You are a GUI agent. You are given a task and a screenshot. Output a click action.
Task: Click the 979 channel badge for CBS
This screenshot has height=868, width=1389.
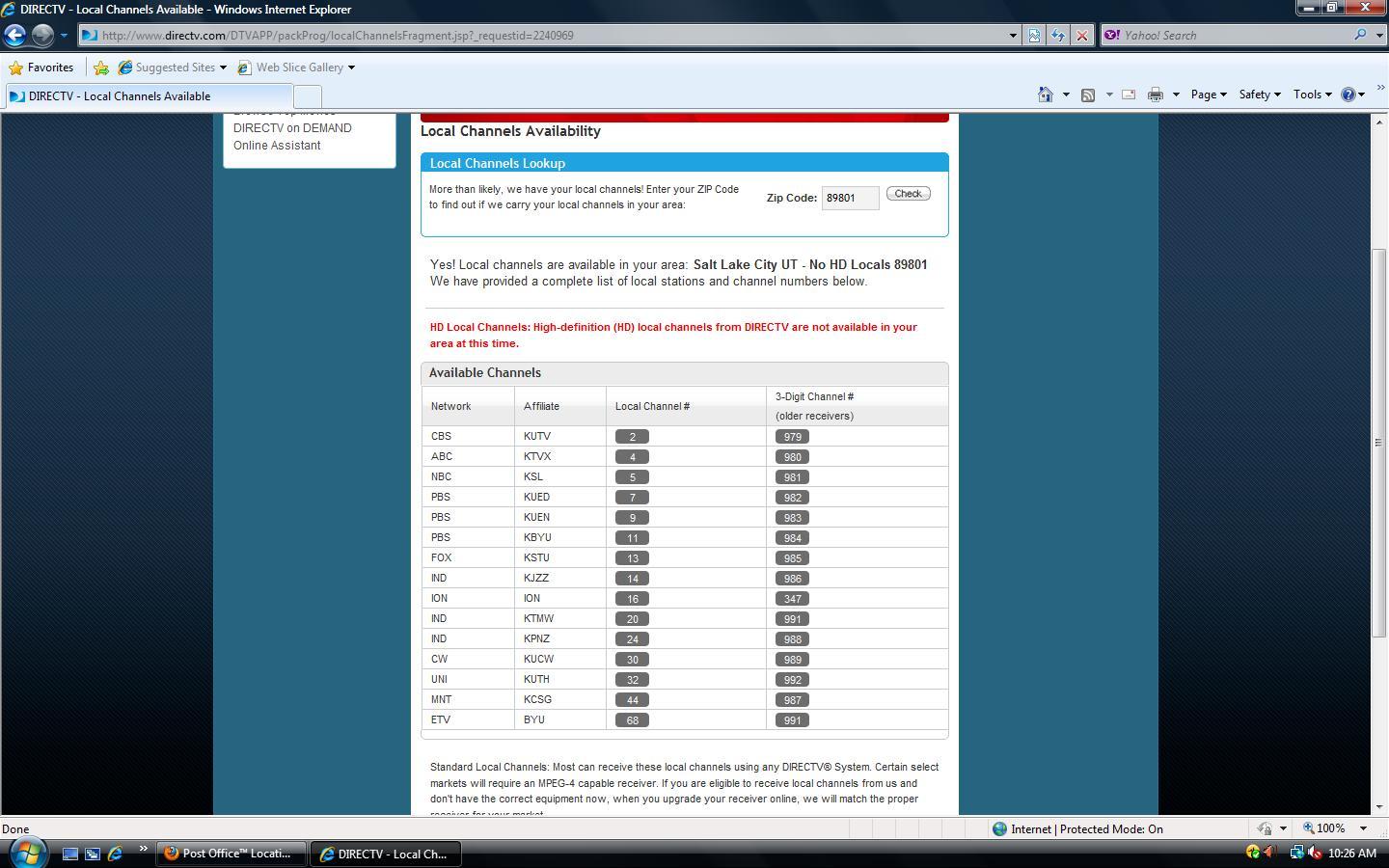pos(792,437)
